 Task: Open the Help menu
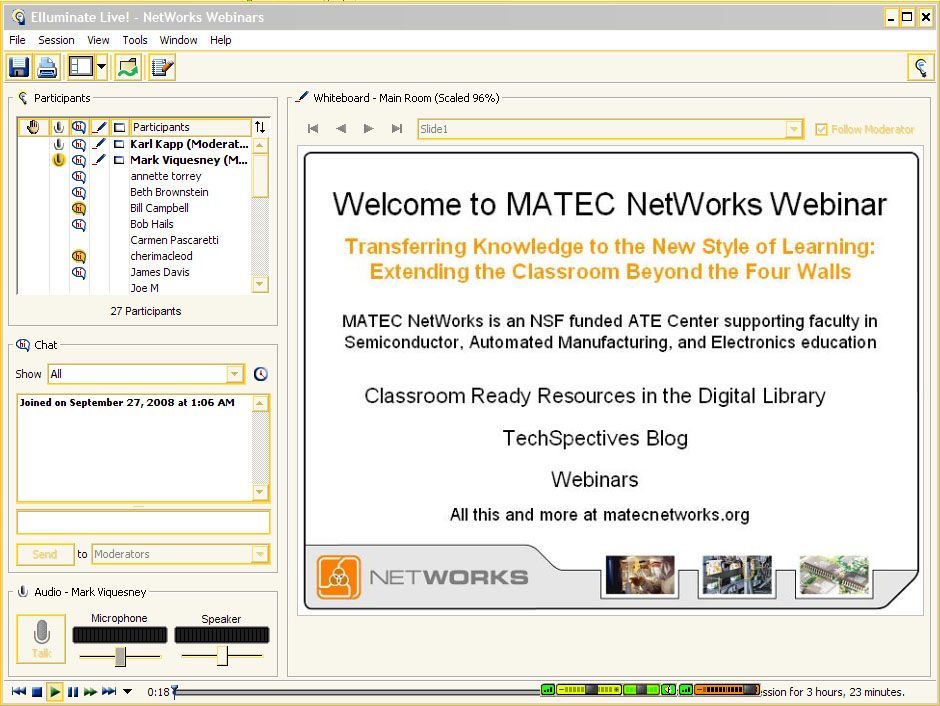tap(221, 40)
